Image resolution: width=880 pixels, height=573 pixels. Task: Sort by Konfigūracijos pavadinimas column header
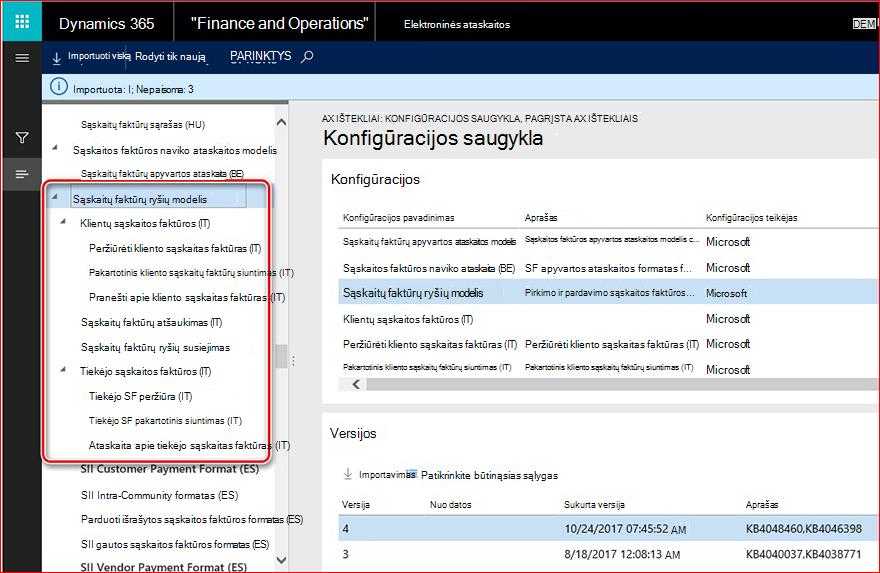(398, 218)
